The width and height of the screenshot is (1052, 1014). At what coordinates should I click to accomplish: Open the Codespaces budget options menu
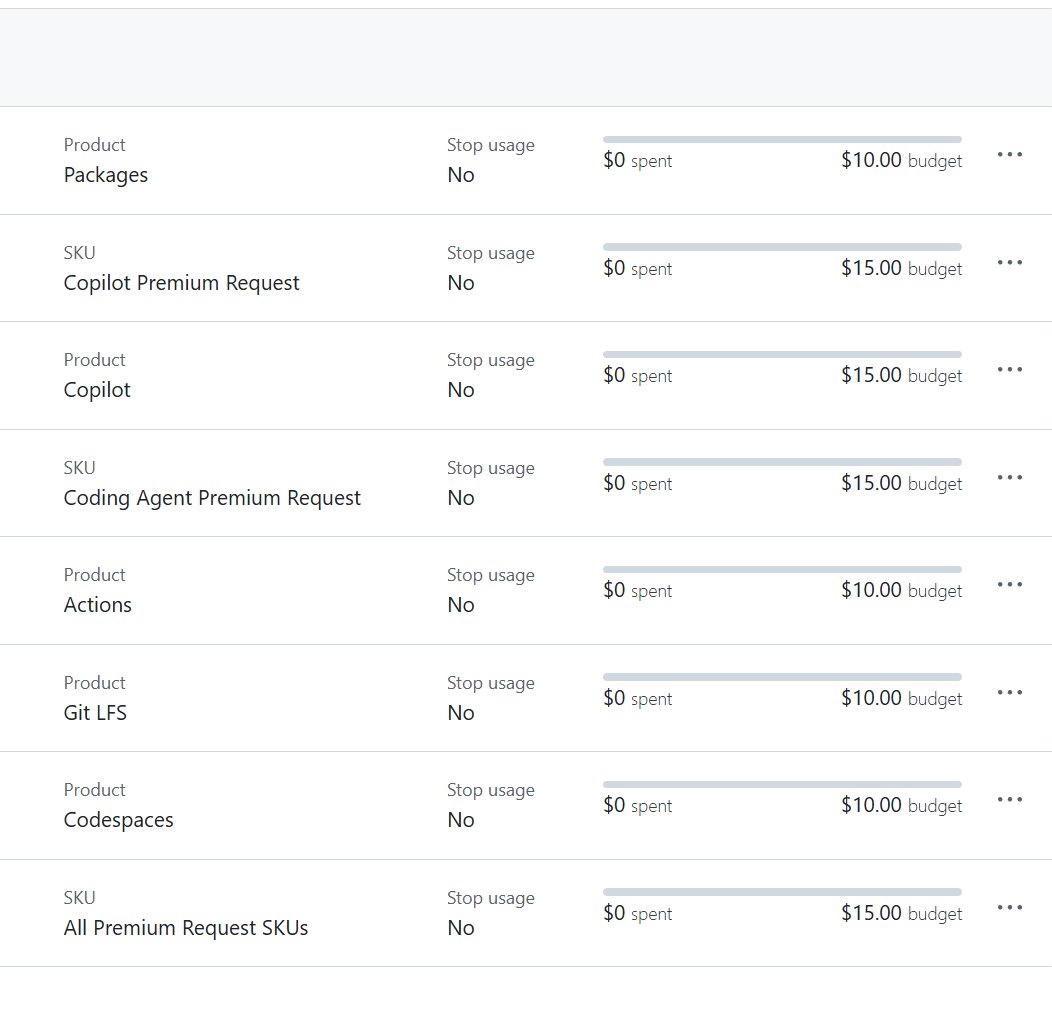pyautogui.click(x=1009, y=800)
